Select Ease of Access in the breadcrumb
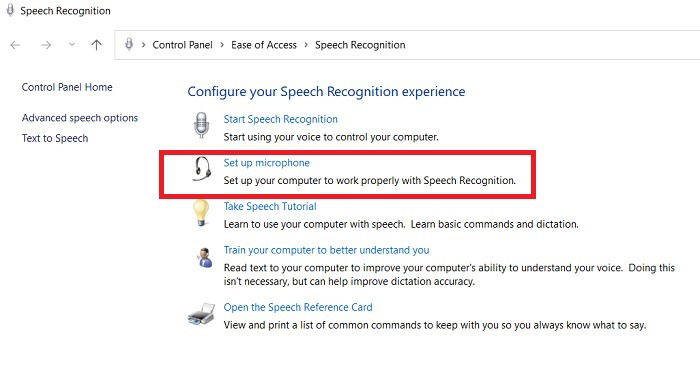Screen dimensions: 700x381 coord(264,45)
